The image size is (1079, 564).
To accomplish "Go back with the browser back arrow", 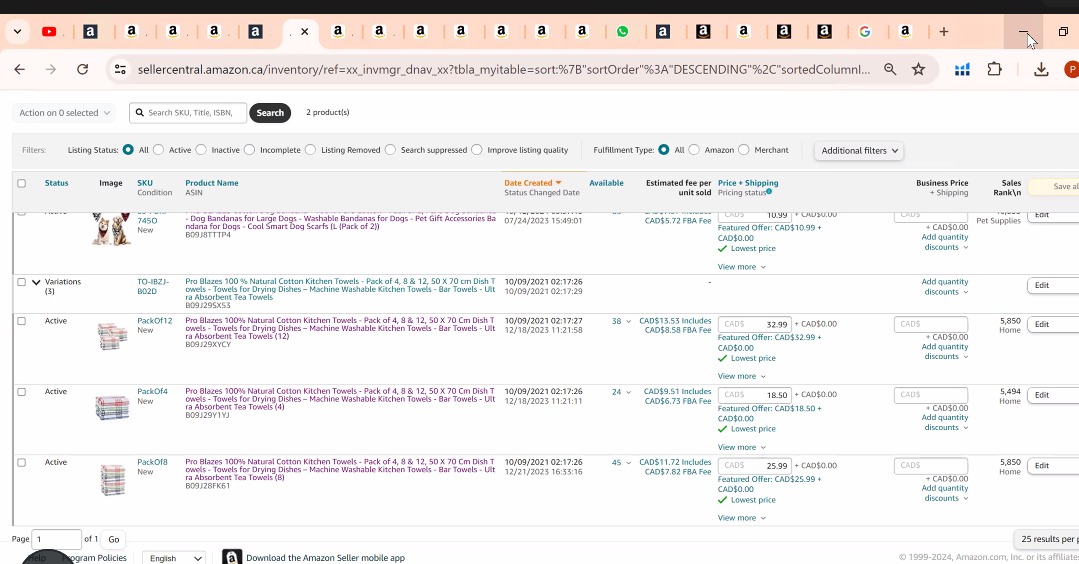I will click(19, 69).
